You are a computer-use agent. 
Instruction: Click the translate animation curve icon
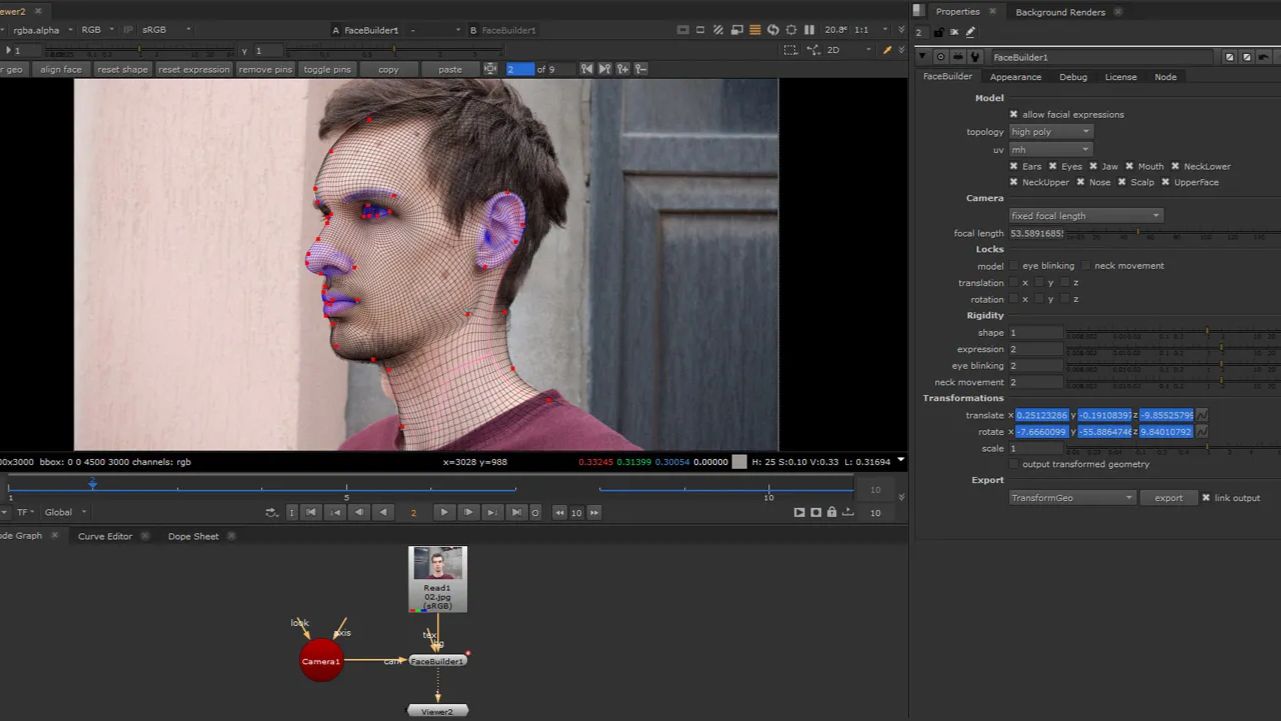1202,415
